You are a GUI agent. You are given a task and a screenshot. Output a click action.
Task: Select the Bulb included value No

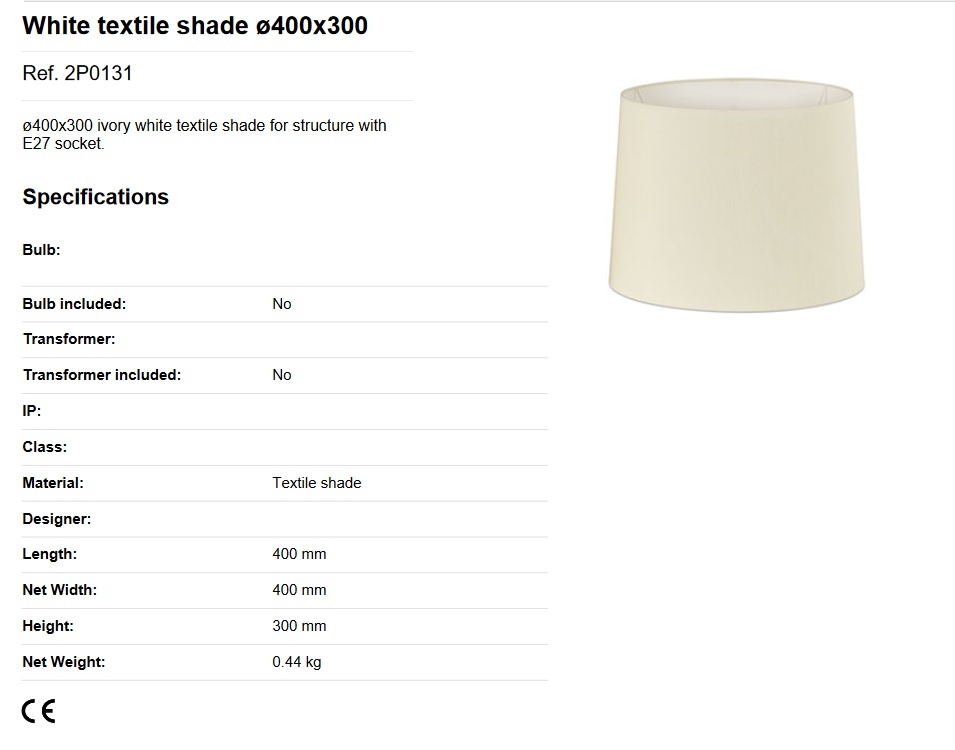point(282,304)
